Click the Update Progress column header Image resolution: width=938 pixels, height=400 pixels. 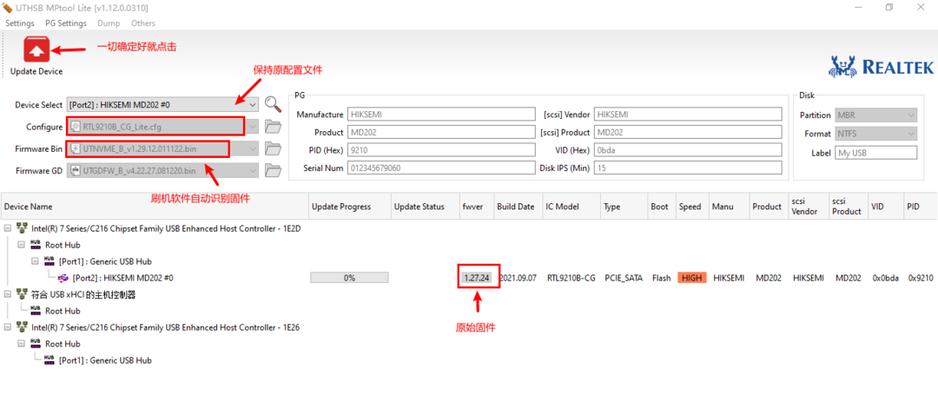[349, 206]
